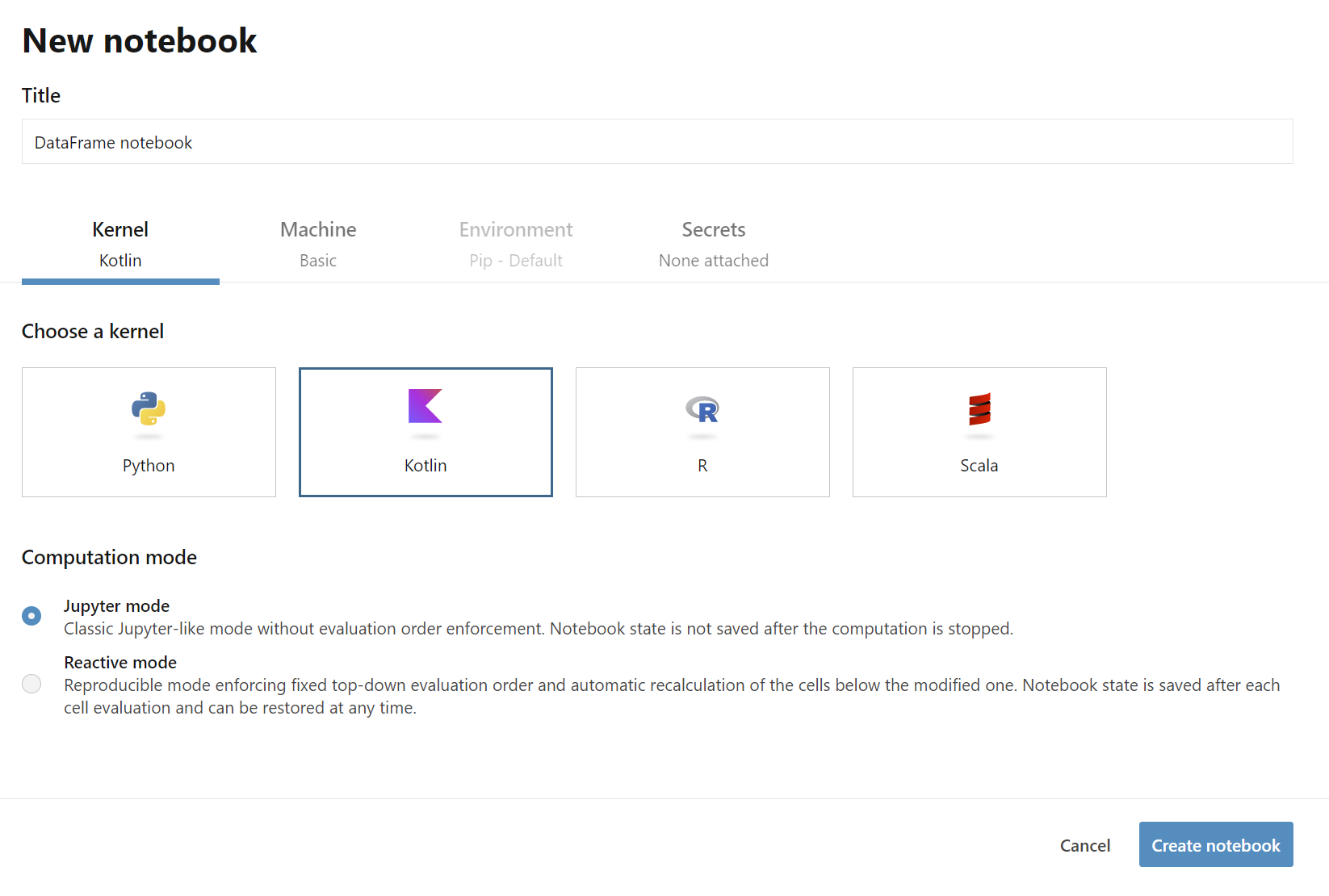Image resolution: width=1329 pixels, height=896 pixels.
Task: Enable Jupyter mode radio button
Action: pyautogui.click(x=31, y=616)
